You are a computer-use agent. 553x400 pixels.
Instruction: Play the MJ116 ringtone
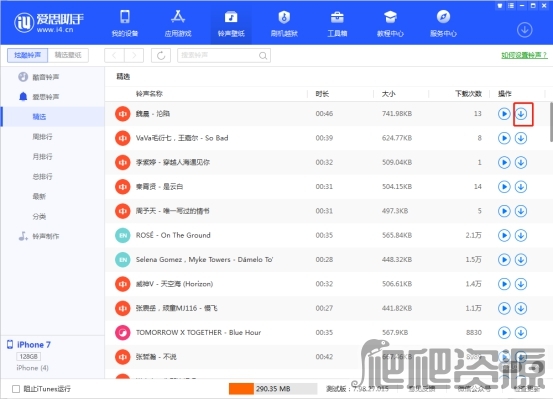504,308
